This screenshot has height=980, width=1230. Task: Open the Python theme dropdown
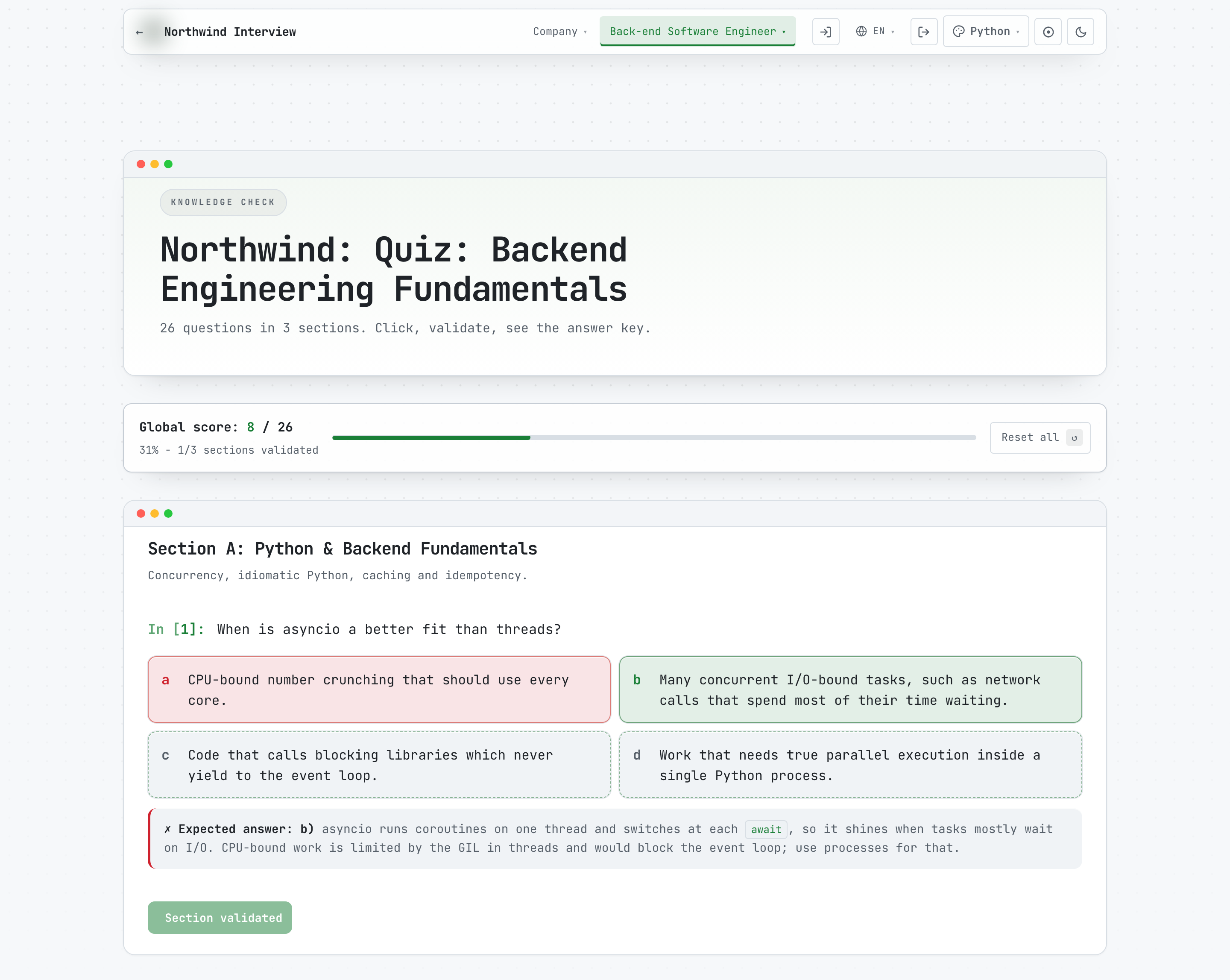tap(986, 31)
